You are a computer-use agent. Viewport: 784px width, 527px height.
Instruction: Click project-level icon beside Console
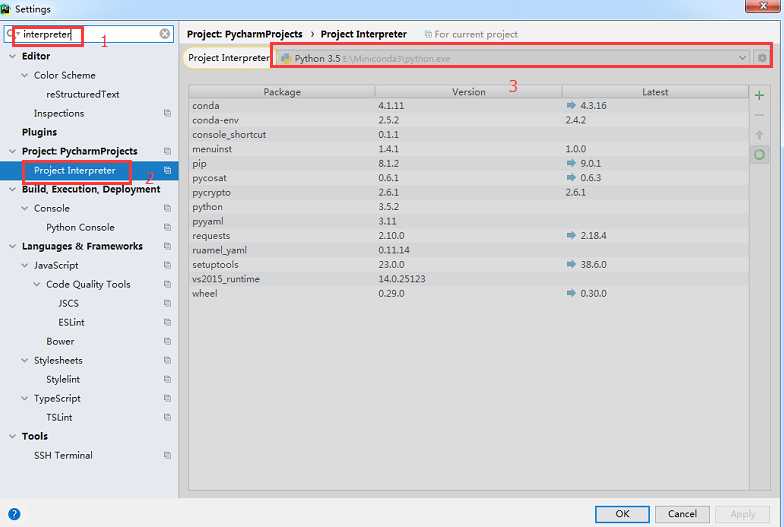(167, 208)
